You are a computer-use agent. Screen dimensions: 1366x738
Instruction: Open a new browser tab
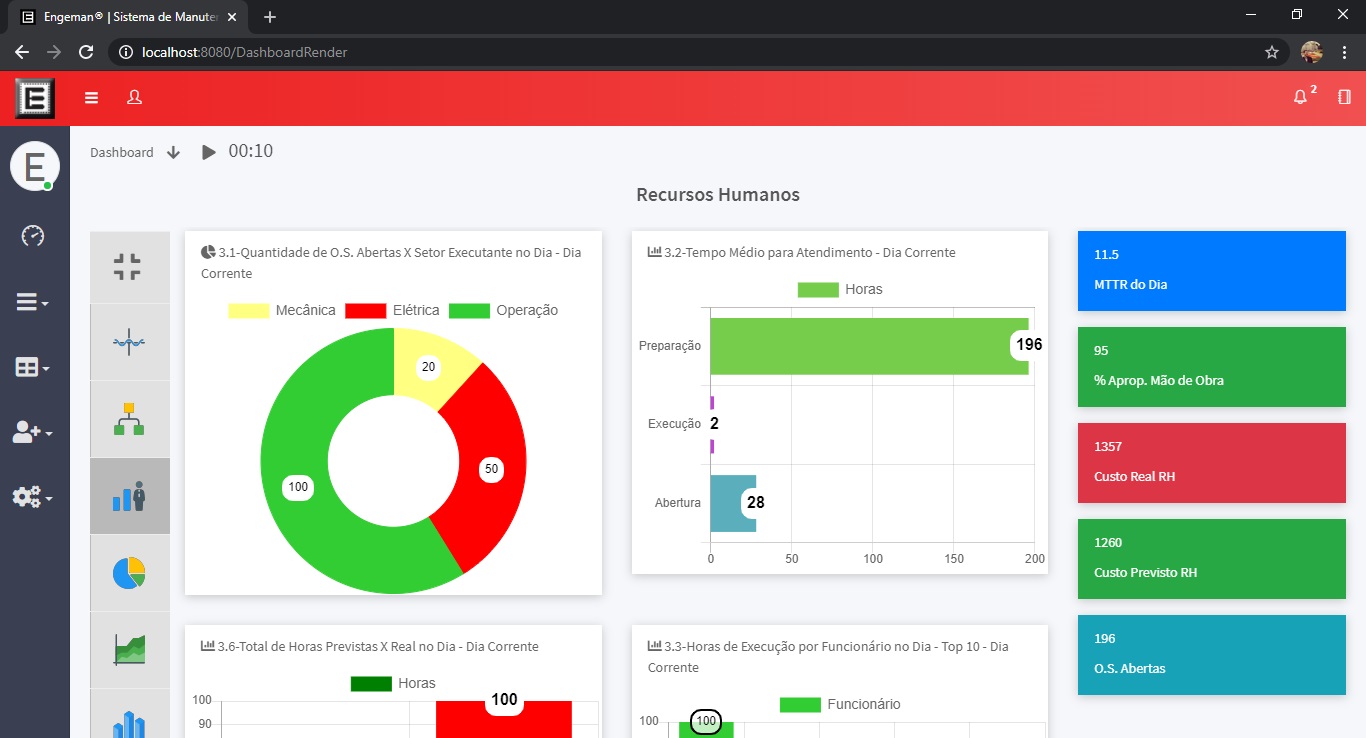click(270, 17)
